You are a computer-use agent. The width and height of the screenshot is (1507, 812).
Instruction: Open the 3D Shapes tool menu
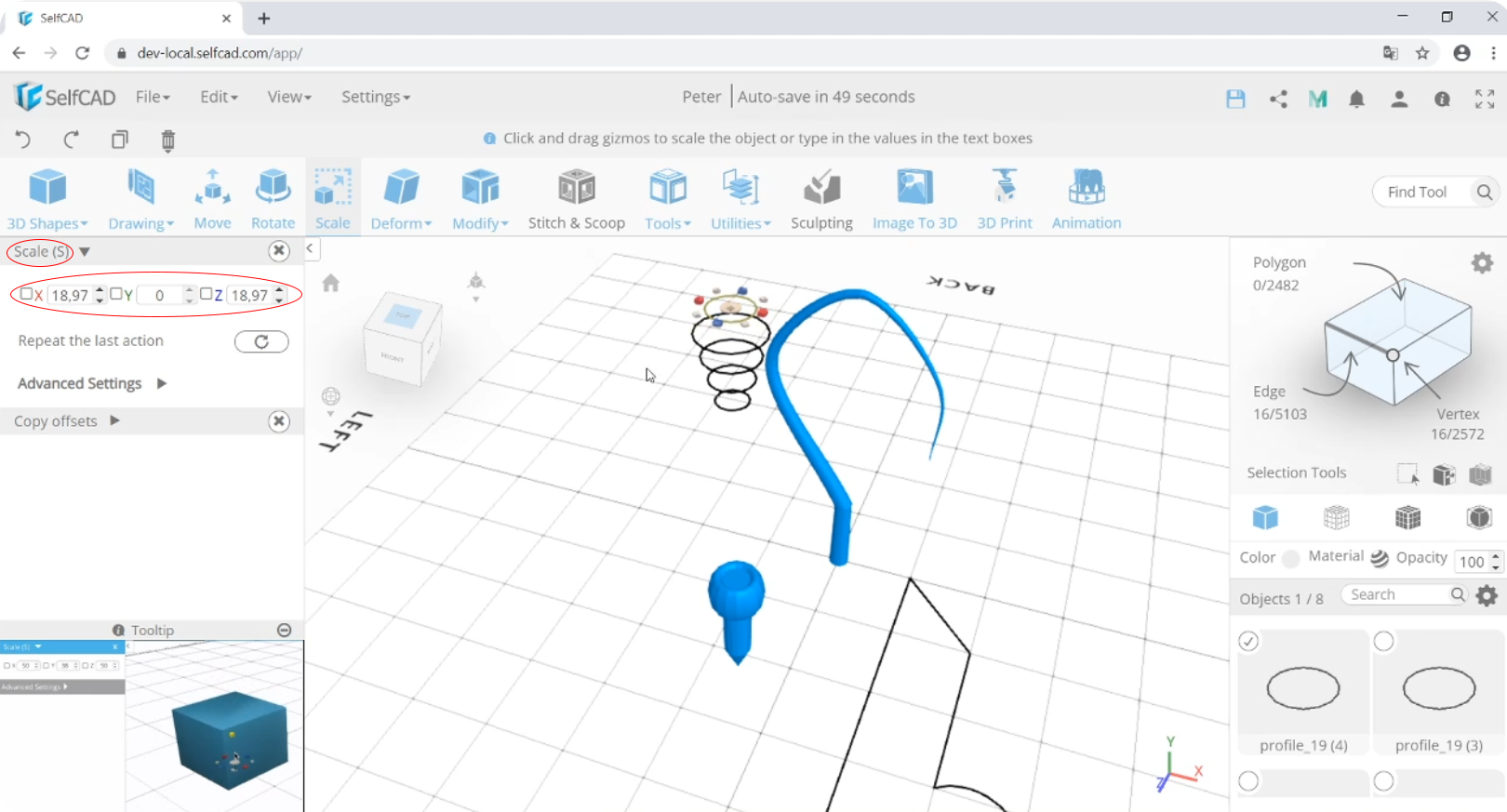click(x=47, y=199)
